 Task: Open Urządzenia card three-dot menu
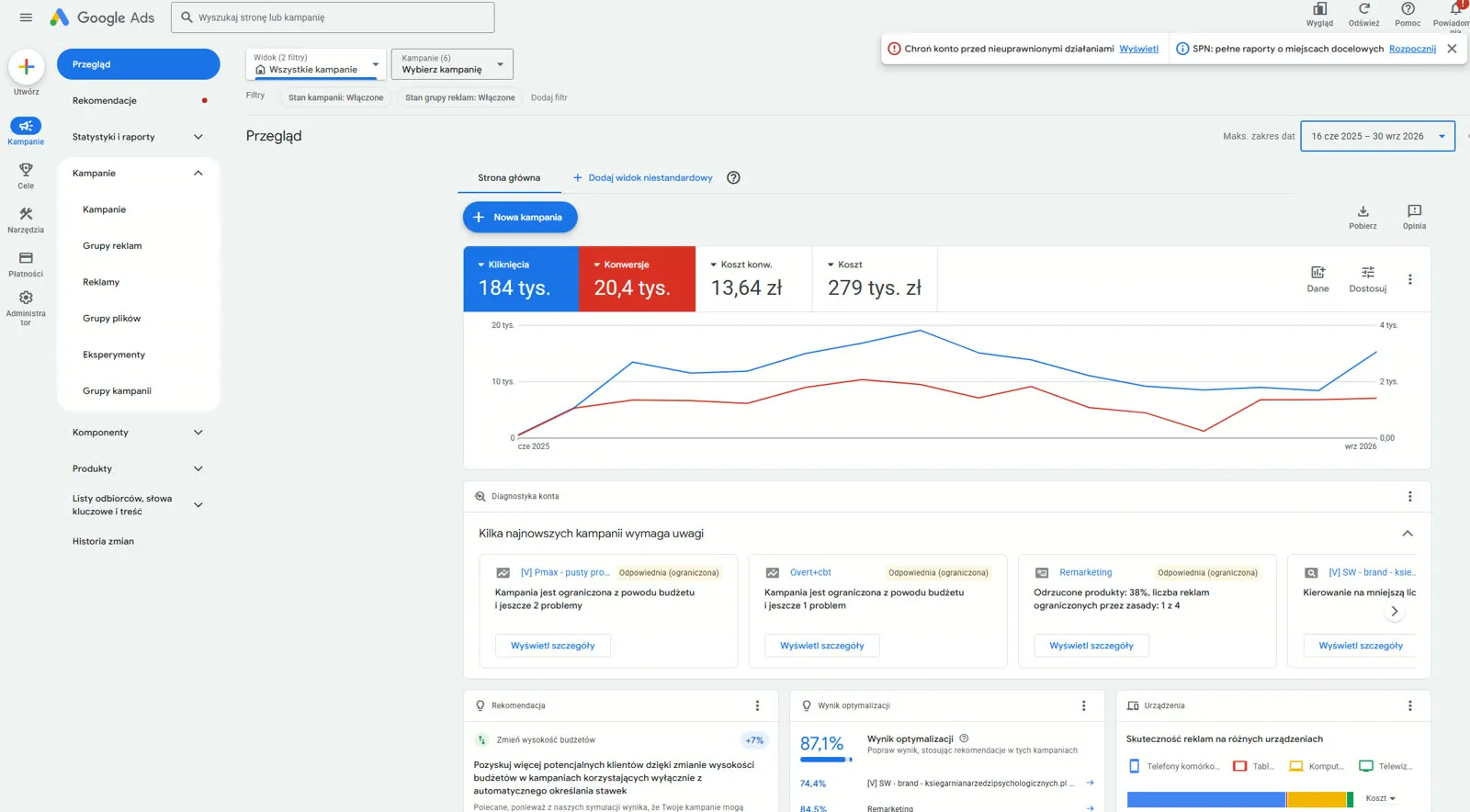1410,705
